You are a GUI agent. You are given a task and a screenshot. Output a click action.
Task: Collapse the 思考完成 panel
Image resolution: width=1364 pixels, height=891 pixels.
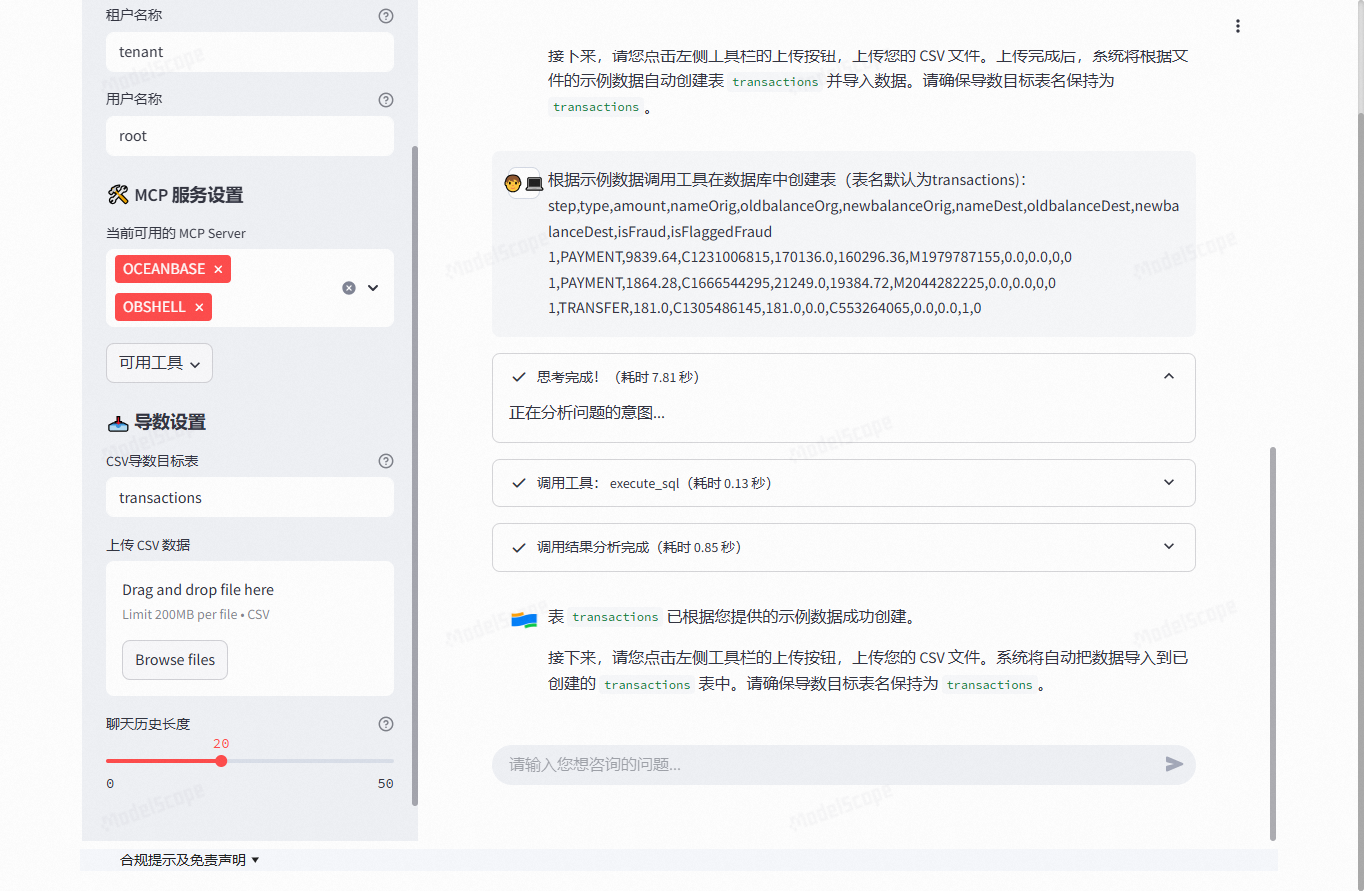coord(1168,375)
